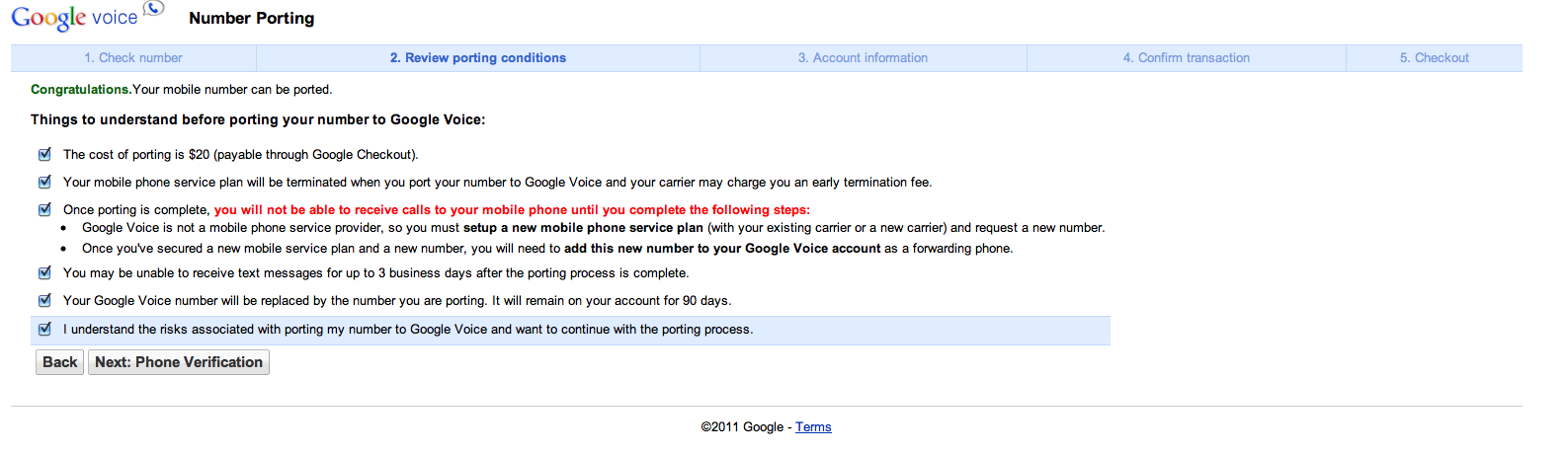Viewport: 1568px width, 454px height.
Task: Go to step 1 Check number
Action: pyautogui.click(x=133, y=58)
